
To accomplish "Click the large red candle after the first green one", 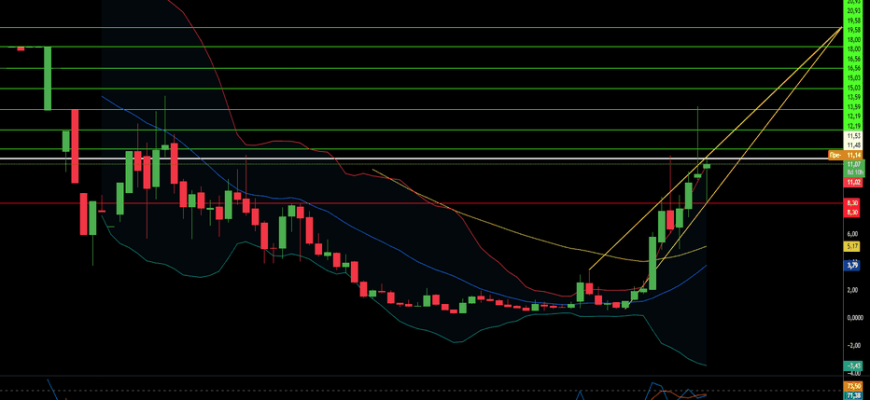I will click(x=74, y=145).
